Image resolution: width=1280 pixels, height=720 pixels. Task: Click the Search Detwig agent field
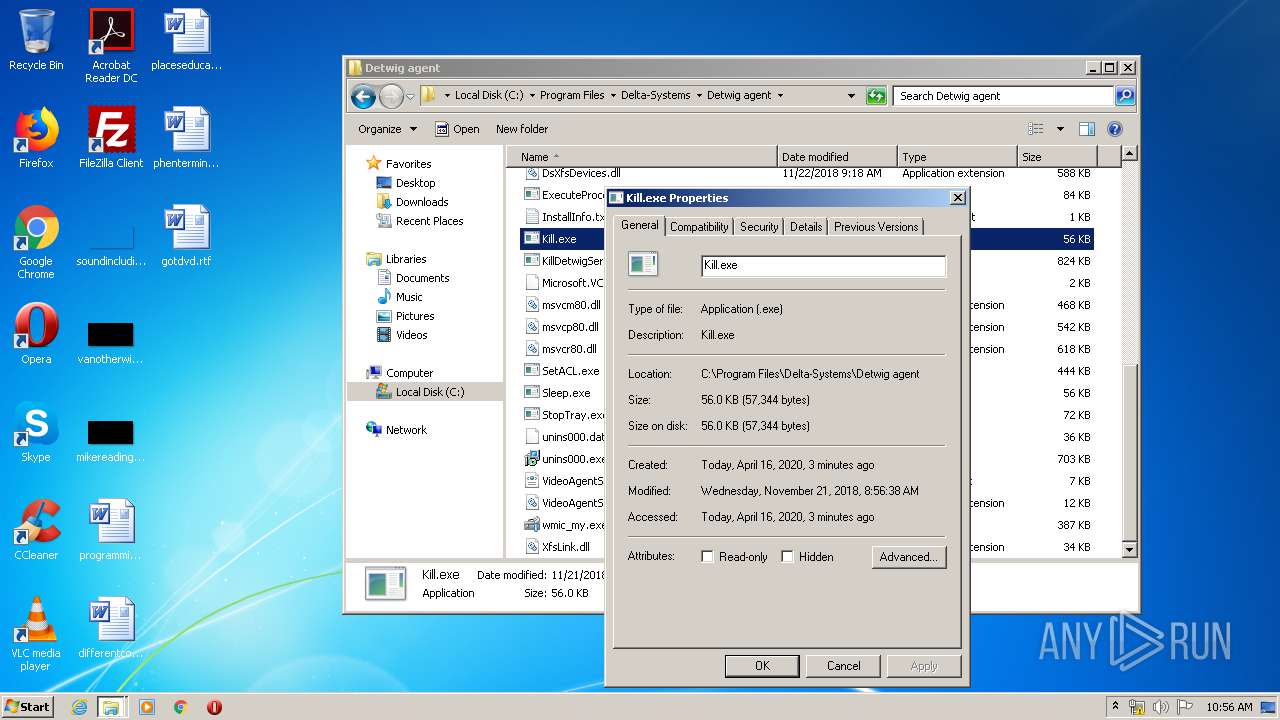click(x=1002, y=96)
